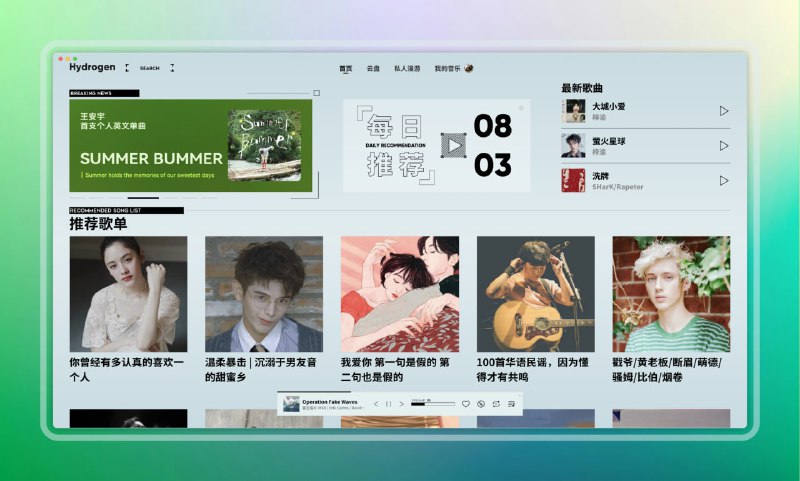Click the Search field
Viewport: 800px width, 481px height.
(x=149, y=68)
